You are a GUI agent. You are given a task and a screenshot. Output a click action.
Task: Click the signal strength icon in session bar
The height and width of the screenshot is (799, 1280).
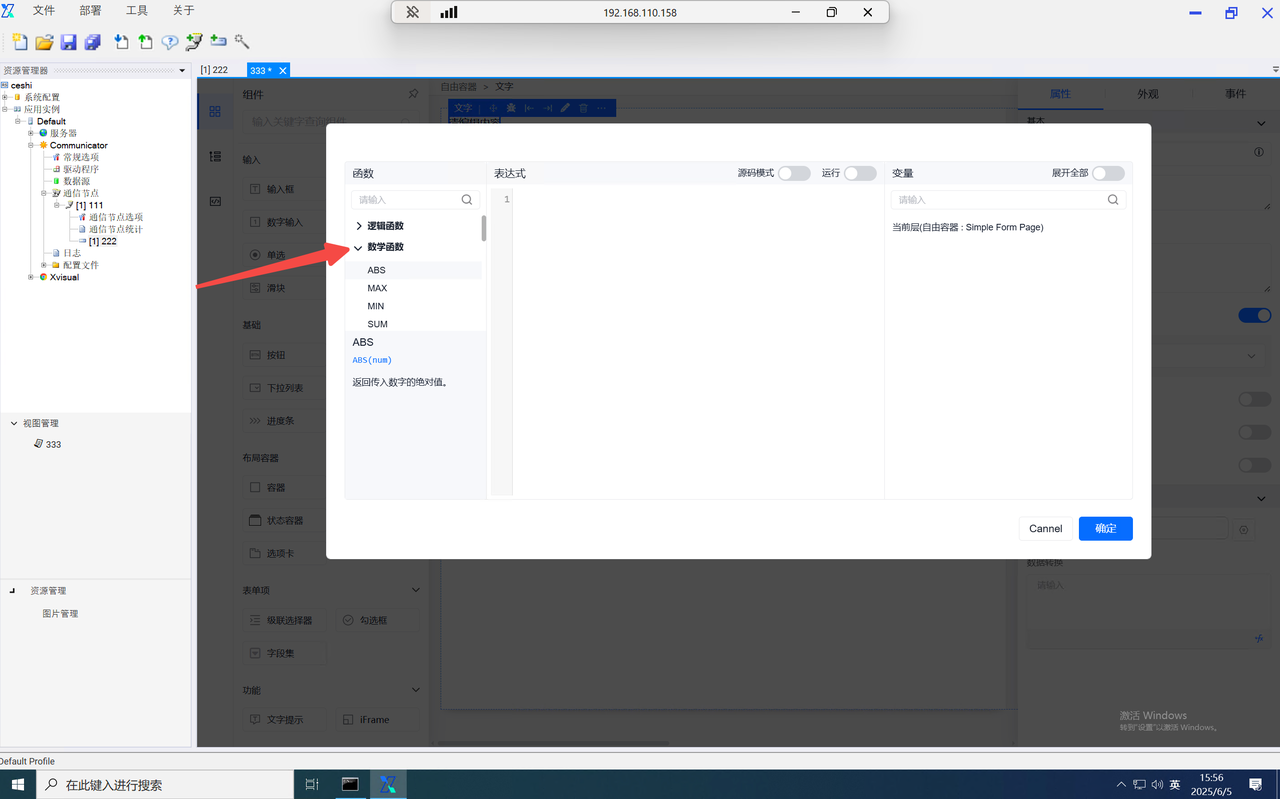point(449,13)
